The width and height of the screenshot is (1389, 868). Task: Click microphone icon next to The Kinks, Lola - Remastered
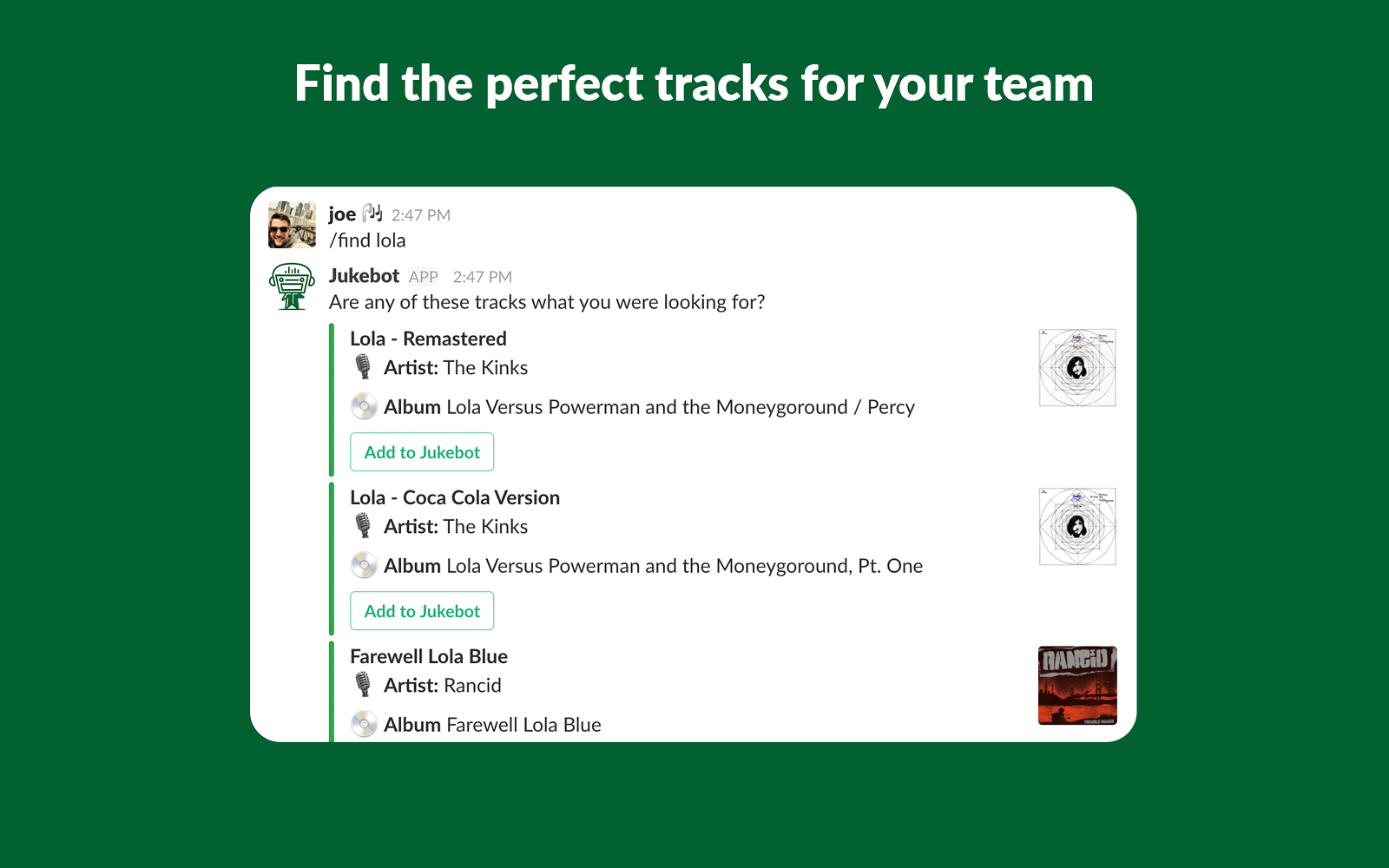tap(364, 367)
